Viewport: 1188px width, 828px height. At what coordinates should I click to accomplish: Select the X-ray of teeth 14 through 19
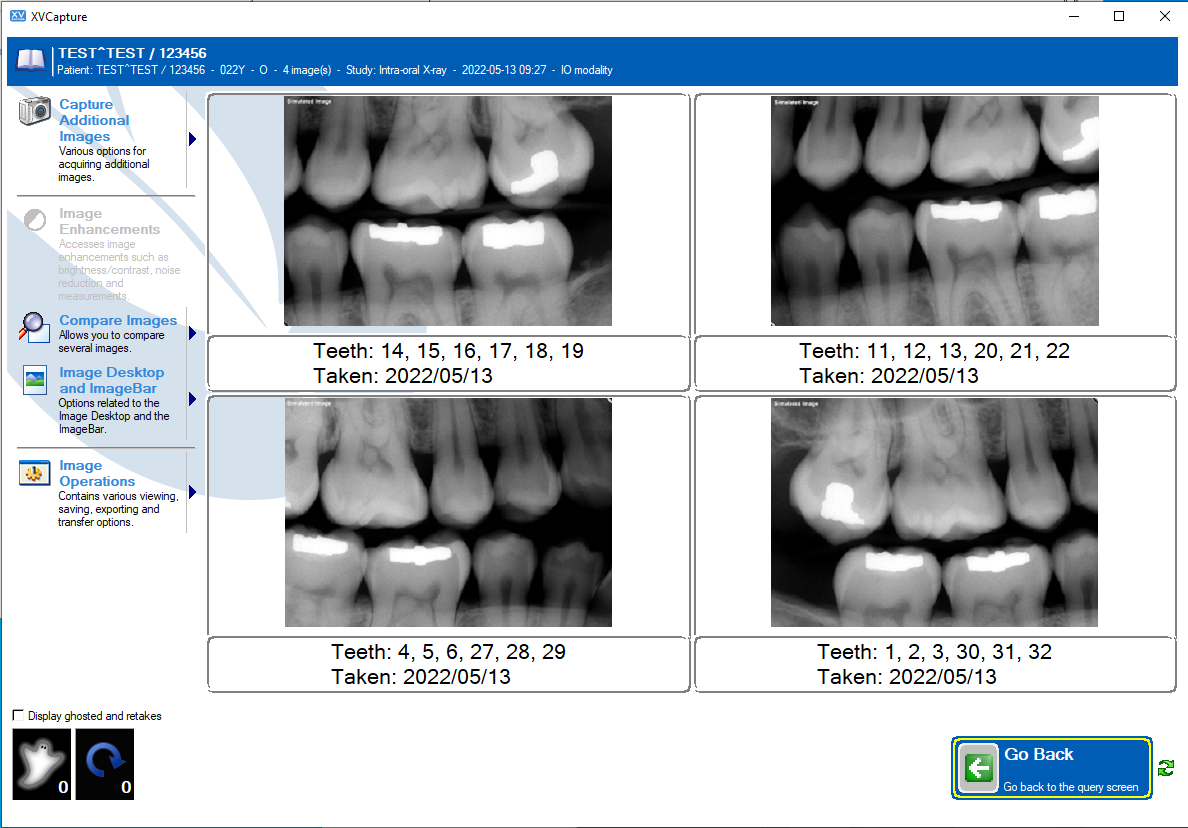(x=448, y=211)
